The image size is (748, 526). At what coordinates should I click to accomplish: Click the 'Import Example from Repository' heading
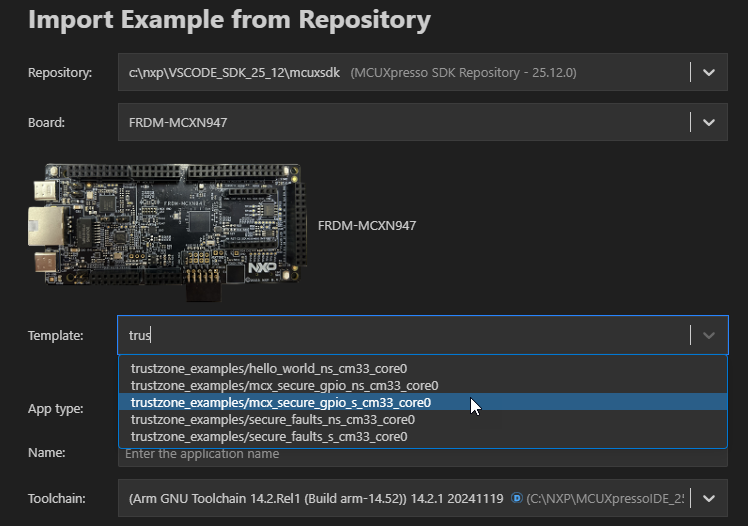(x=229, y=20)
